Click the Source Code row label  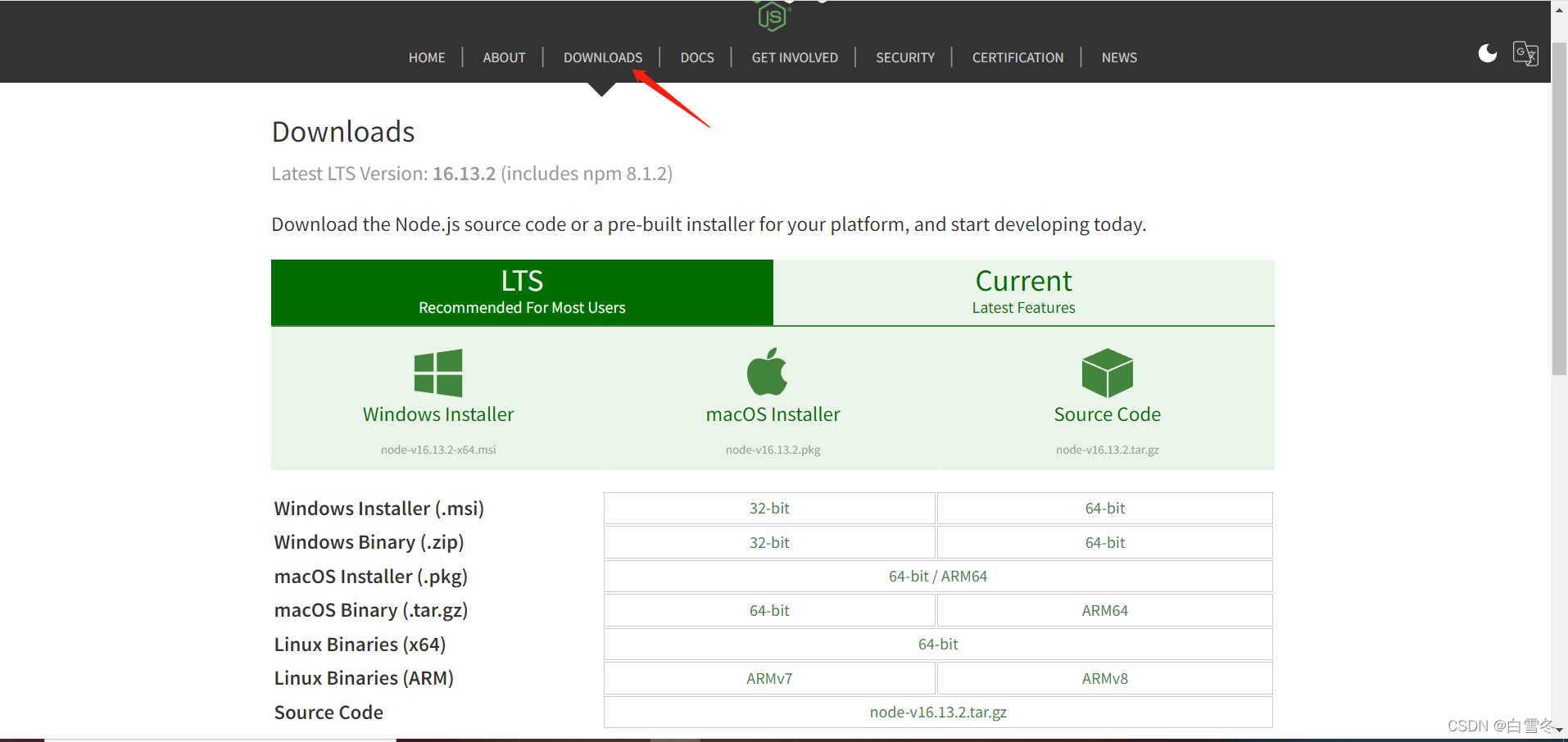click(329, 713)
